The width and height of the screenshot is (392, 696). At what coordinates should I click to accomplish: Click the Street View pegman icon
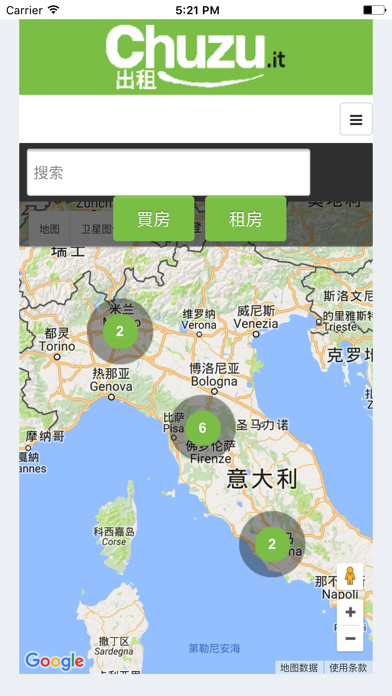350,576
